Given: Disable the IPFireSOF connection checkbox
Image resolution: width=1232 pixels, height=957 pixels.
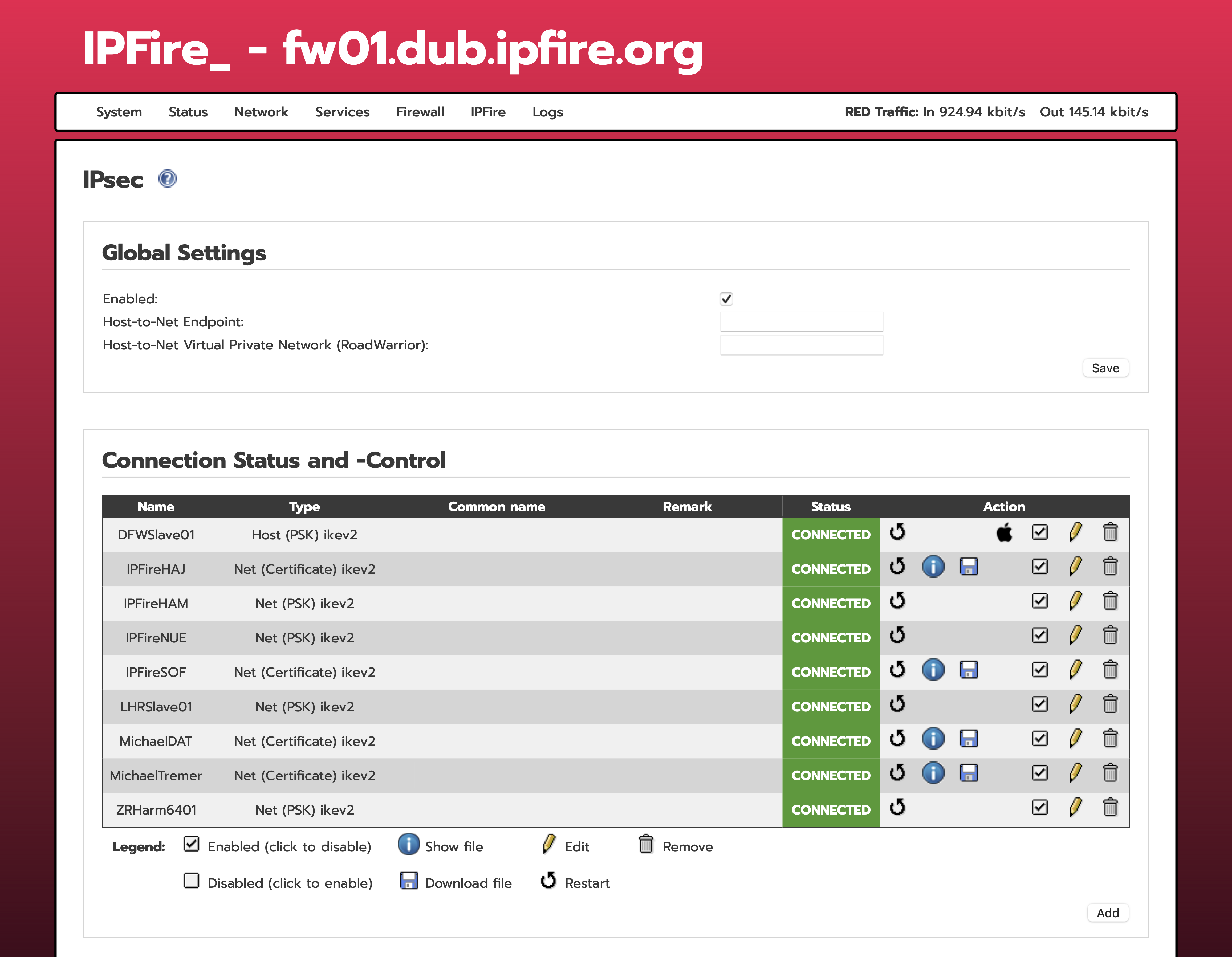Looking at the screenshot, I should tap(1040, 669).
